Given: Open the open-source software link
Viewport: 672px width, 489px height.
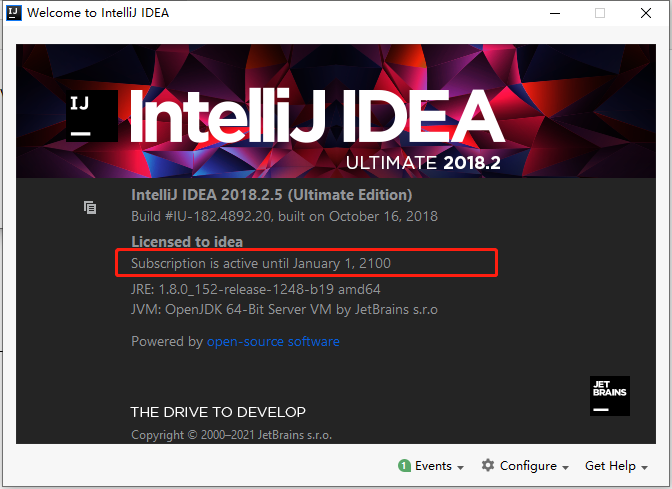Looking at the screenshot, I should point(273,342).
